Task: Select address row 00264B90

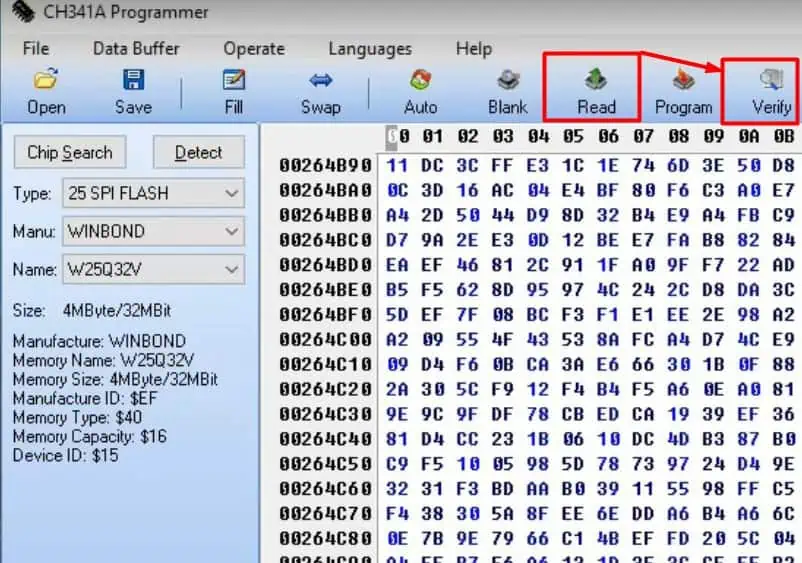Action: (325, 166)
